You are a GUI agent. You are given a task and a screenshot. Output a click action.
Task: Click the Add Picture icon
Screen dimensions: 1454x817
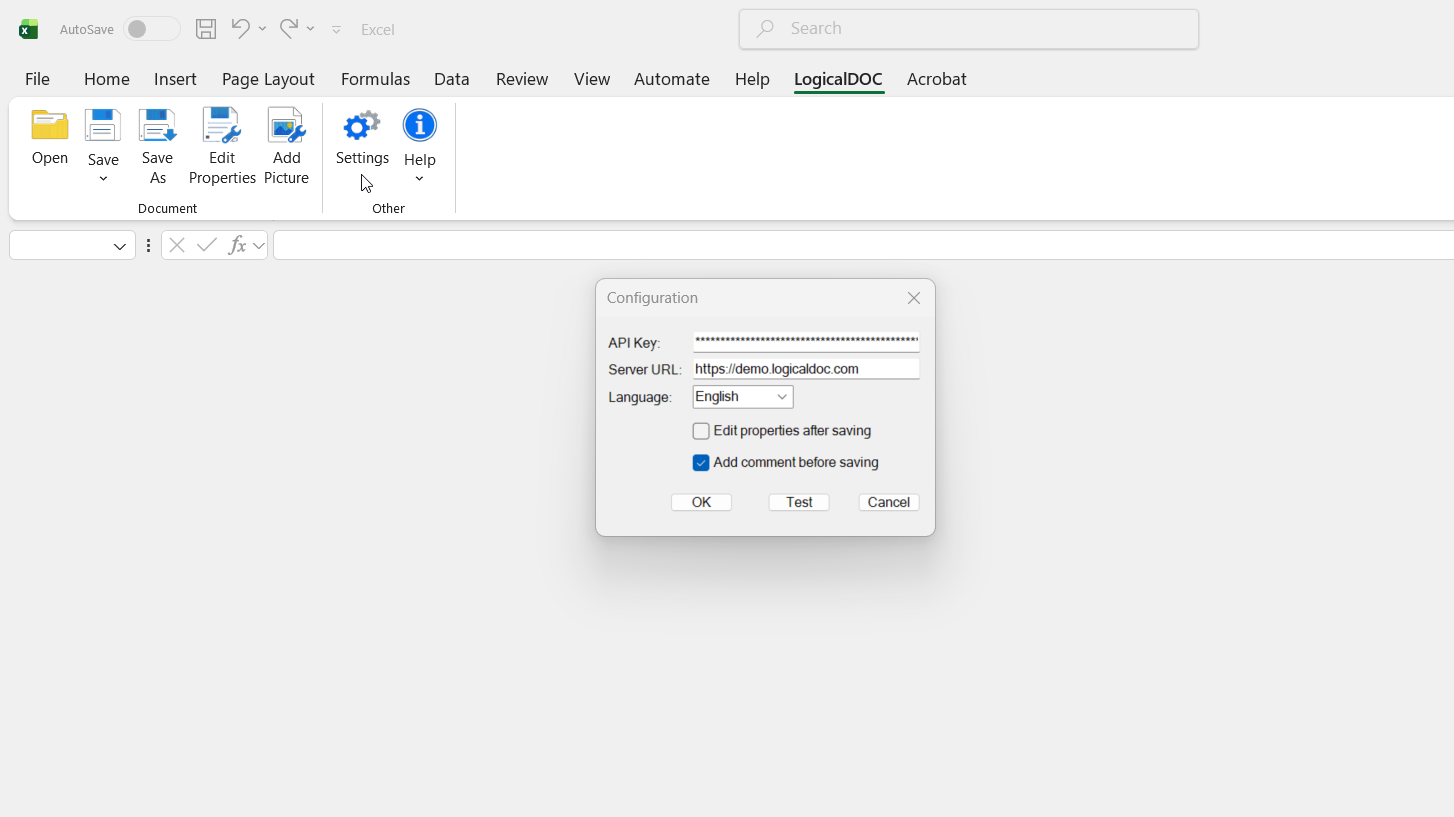tap(286, 126)
